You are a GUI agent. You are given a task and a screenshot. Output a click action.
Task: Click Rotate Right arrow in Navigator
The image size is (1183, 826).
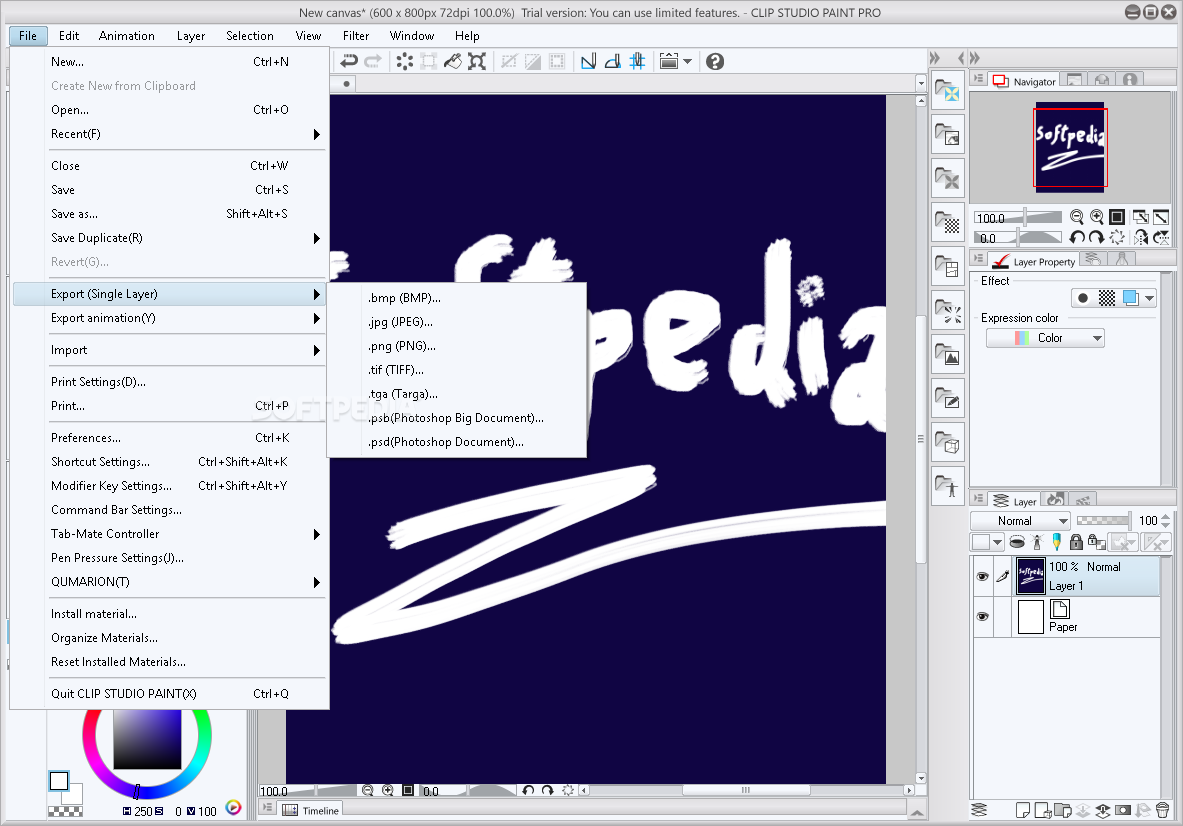coord(1096,238)
